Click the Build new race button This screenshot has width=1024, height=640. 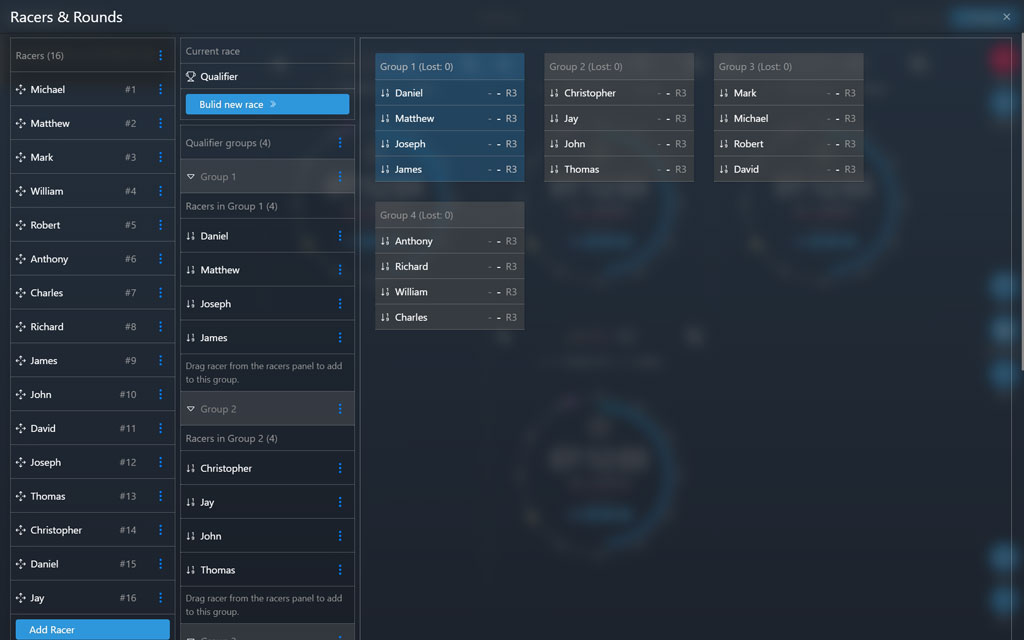click(266, 103)
